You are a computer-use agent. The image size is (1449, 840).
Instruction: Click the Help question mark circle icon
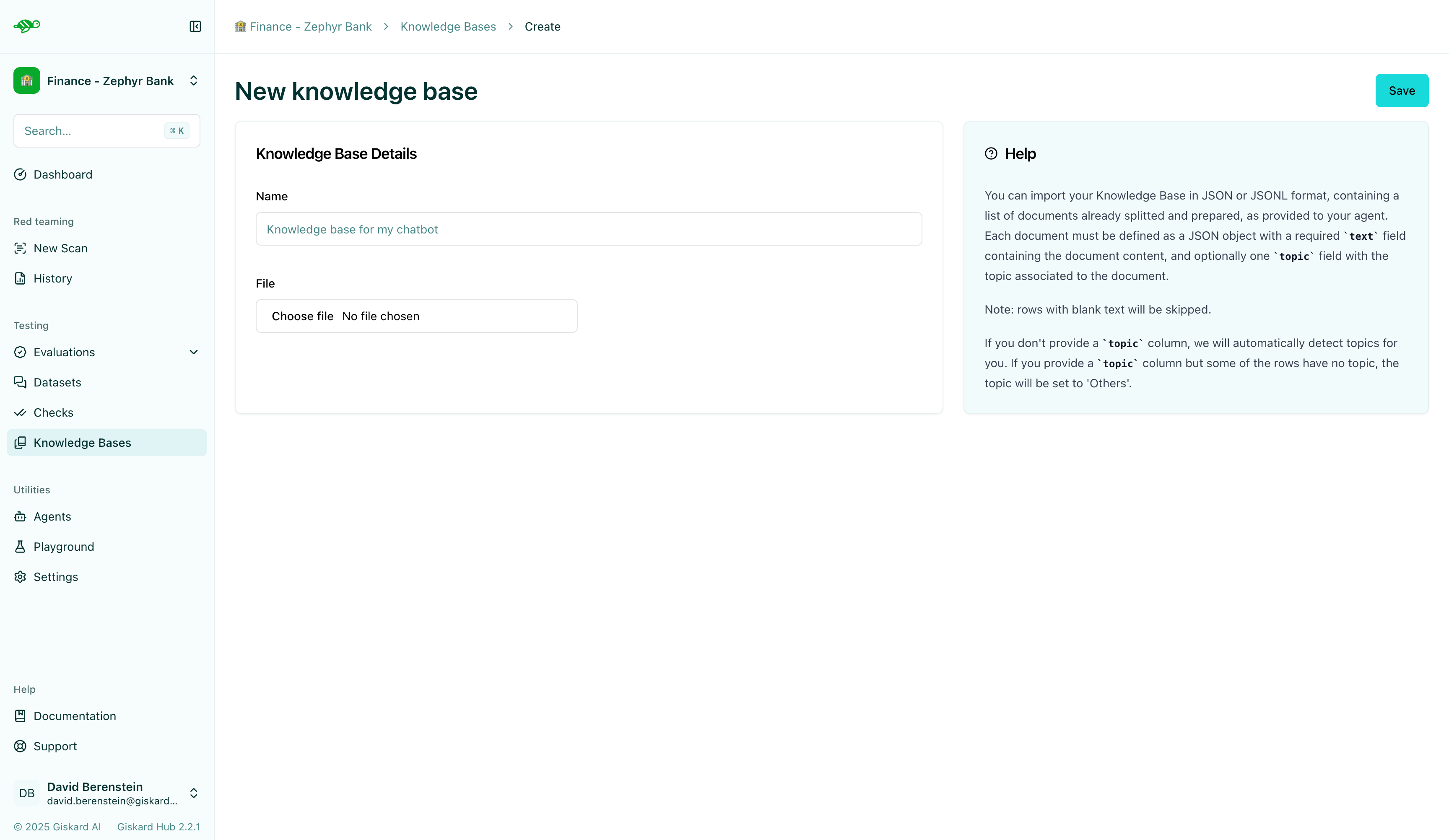point(990,153)
